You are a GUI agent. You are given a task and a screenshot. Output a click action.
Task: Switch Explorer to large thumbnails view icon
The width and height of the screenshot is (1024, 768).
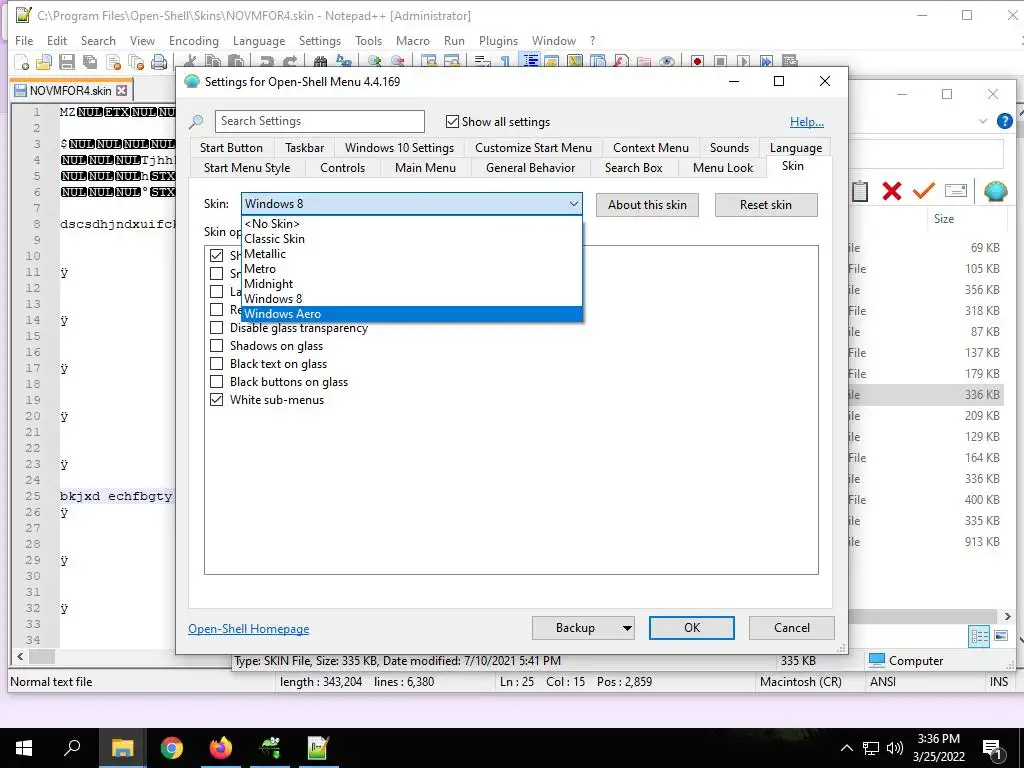pyautogui.click(x=1001, y=635)
